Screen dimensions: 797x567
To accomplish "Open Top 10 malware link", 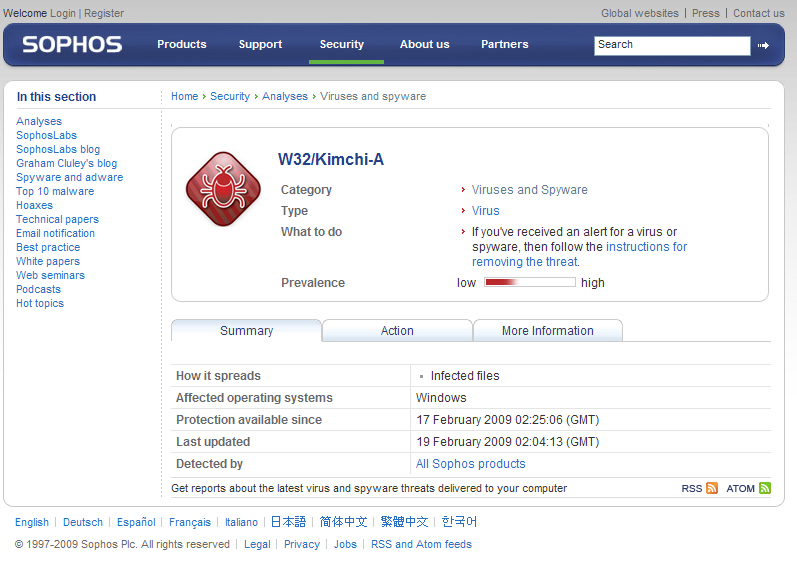I will [x=55, y=191].
